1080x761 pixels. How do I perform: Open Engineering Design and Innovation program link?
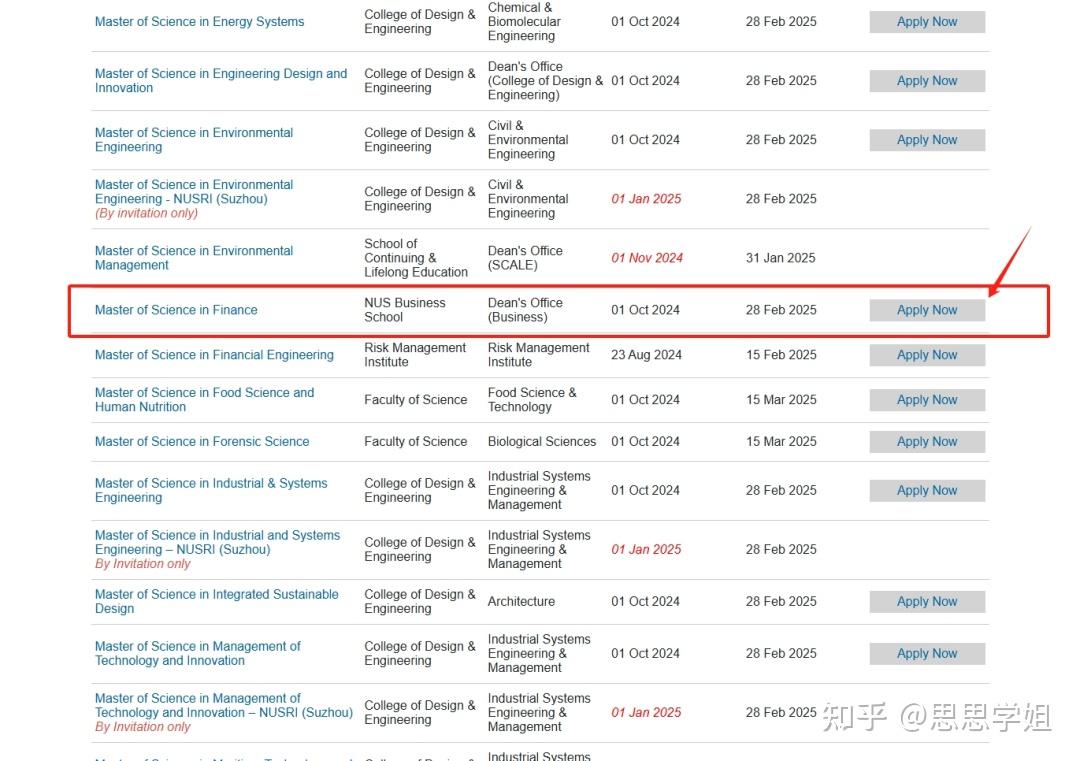(x=220, y=81)
